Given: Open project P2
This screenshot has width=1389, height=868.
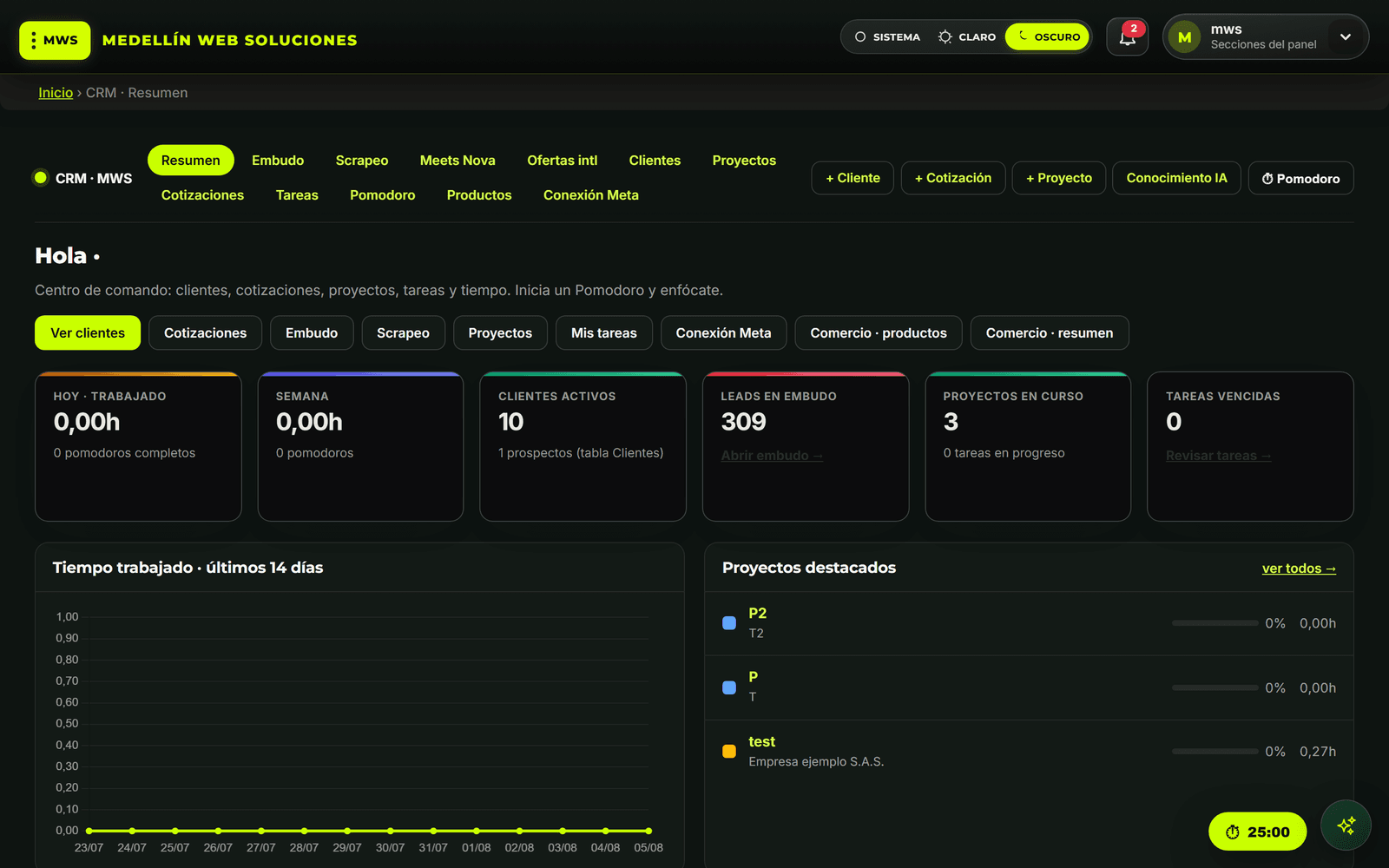Looking at the screenshot, I should point(757,613).
